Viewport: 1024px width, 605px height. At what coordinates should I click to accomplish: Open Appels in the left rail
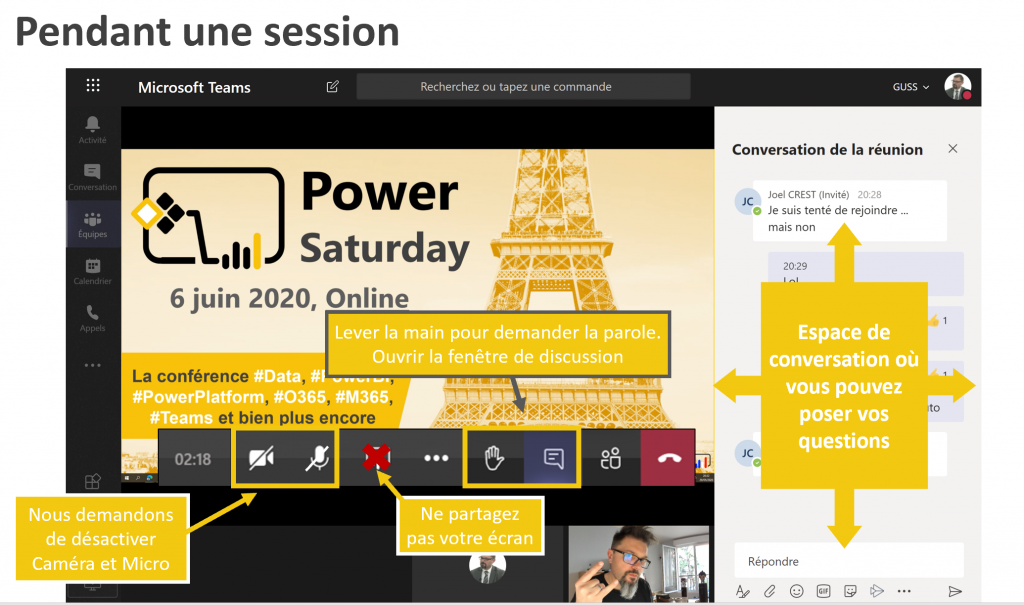93,318
